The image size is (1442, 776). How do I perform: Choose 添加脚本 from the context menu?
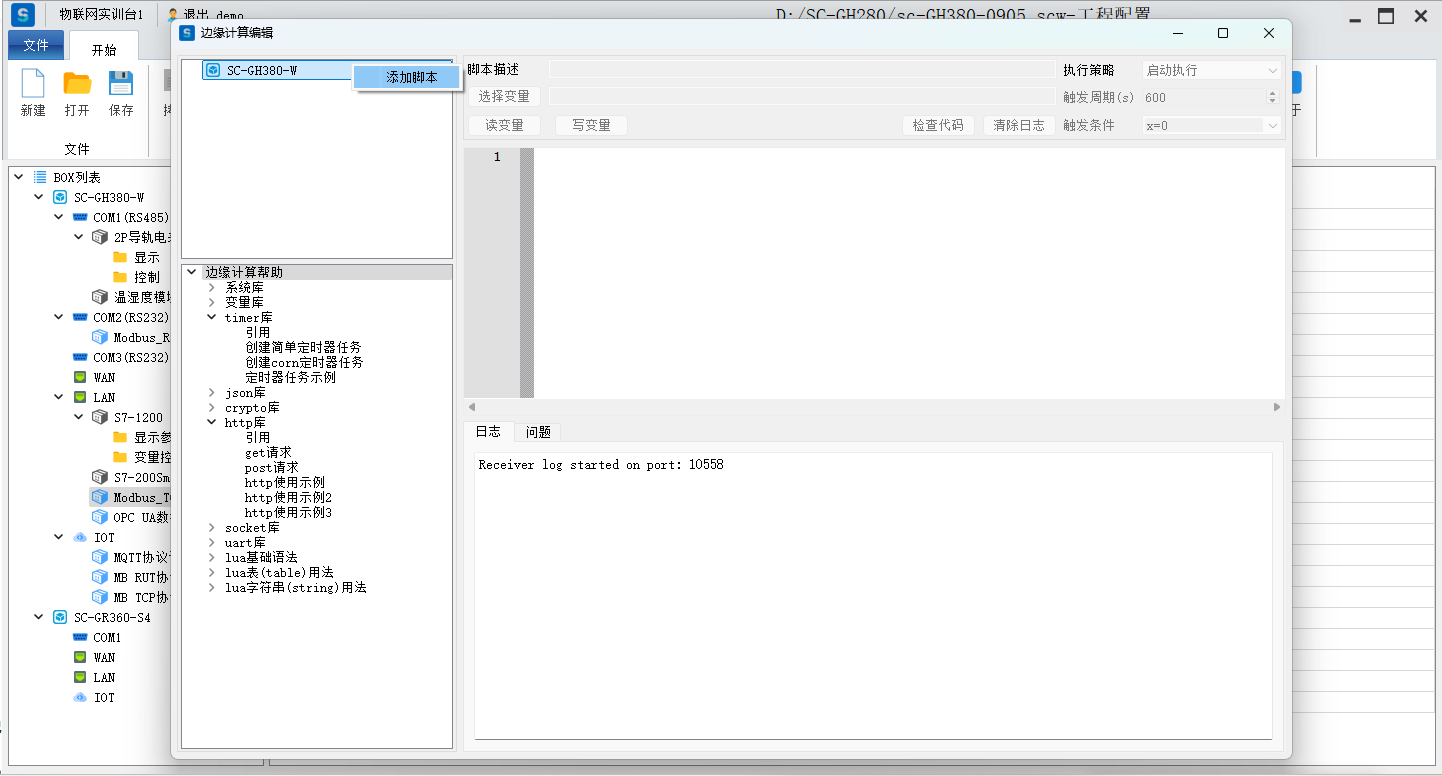411,77
